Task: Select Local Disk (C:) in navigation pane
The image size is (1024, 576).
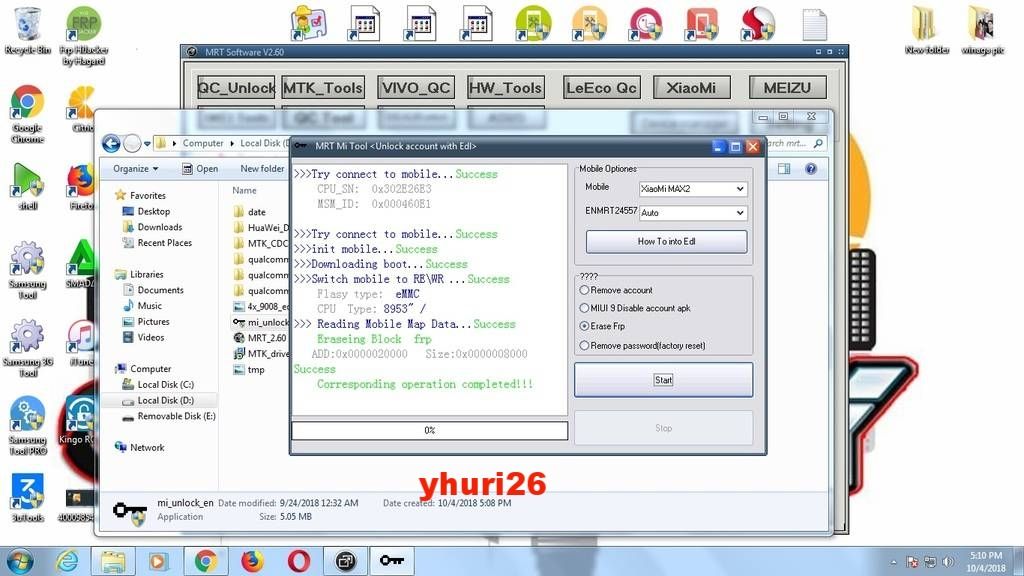Action: 165,384
